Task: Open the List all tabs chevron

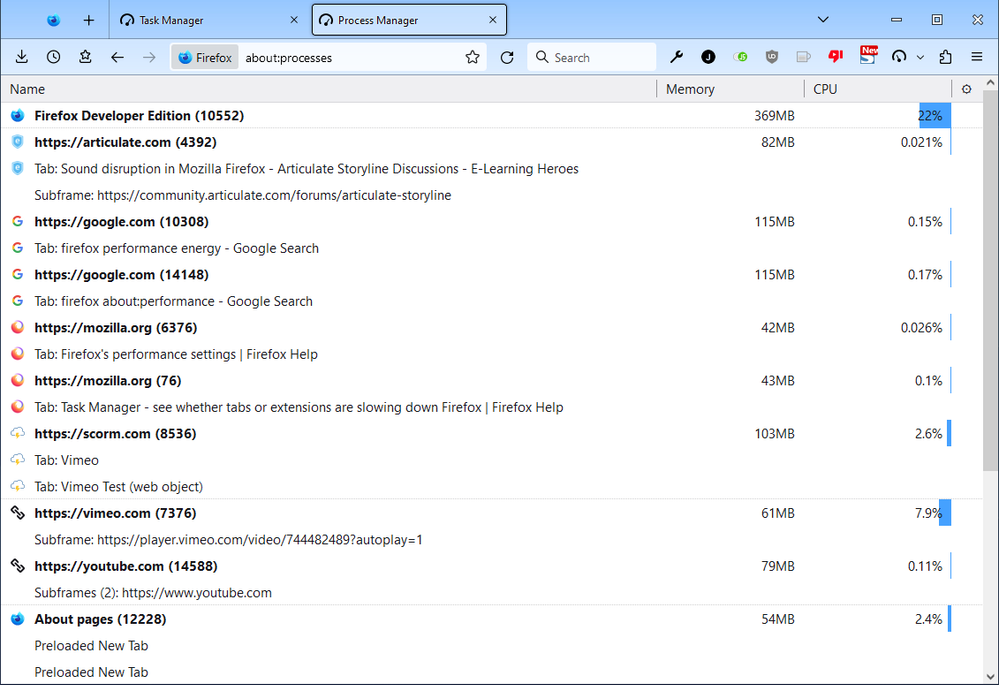Action: tap(823, 20)
